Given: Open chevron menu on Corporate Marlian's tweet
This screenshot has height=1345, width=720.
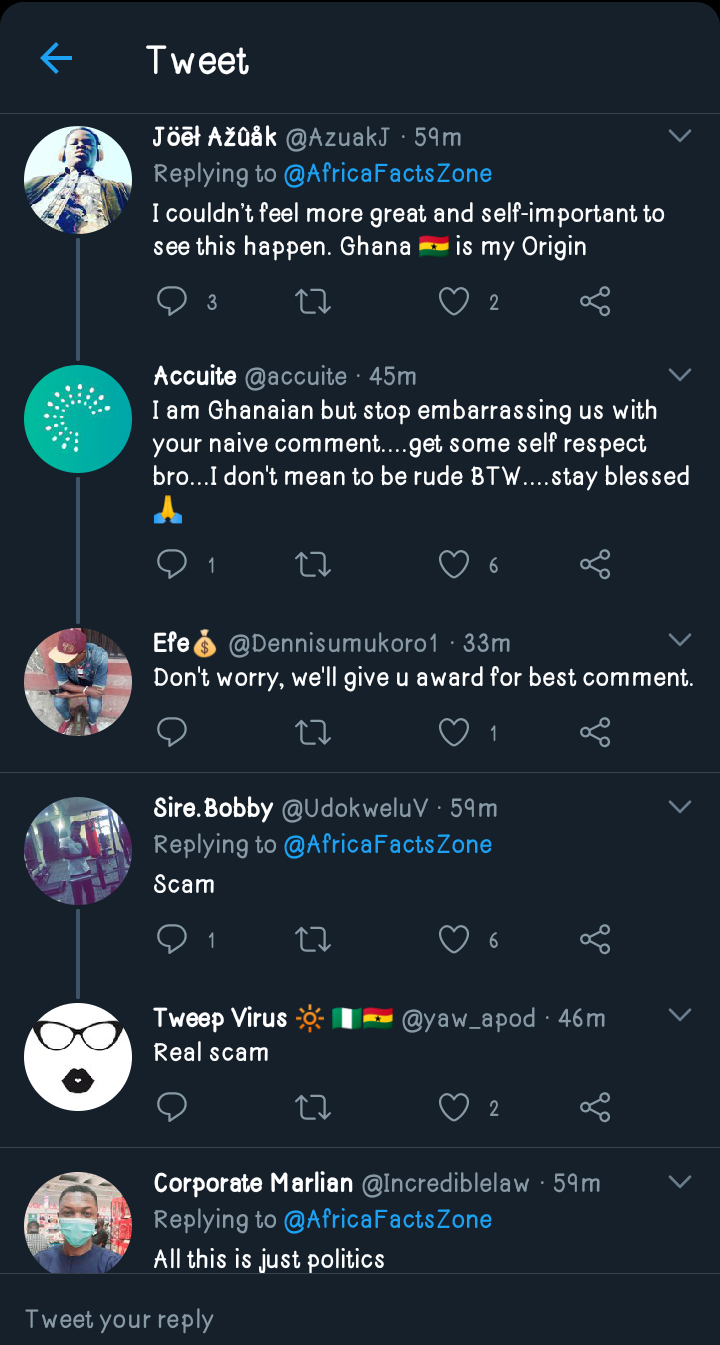Looking at the screenshot, I should [680, 1182].
